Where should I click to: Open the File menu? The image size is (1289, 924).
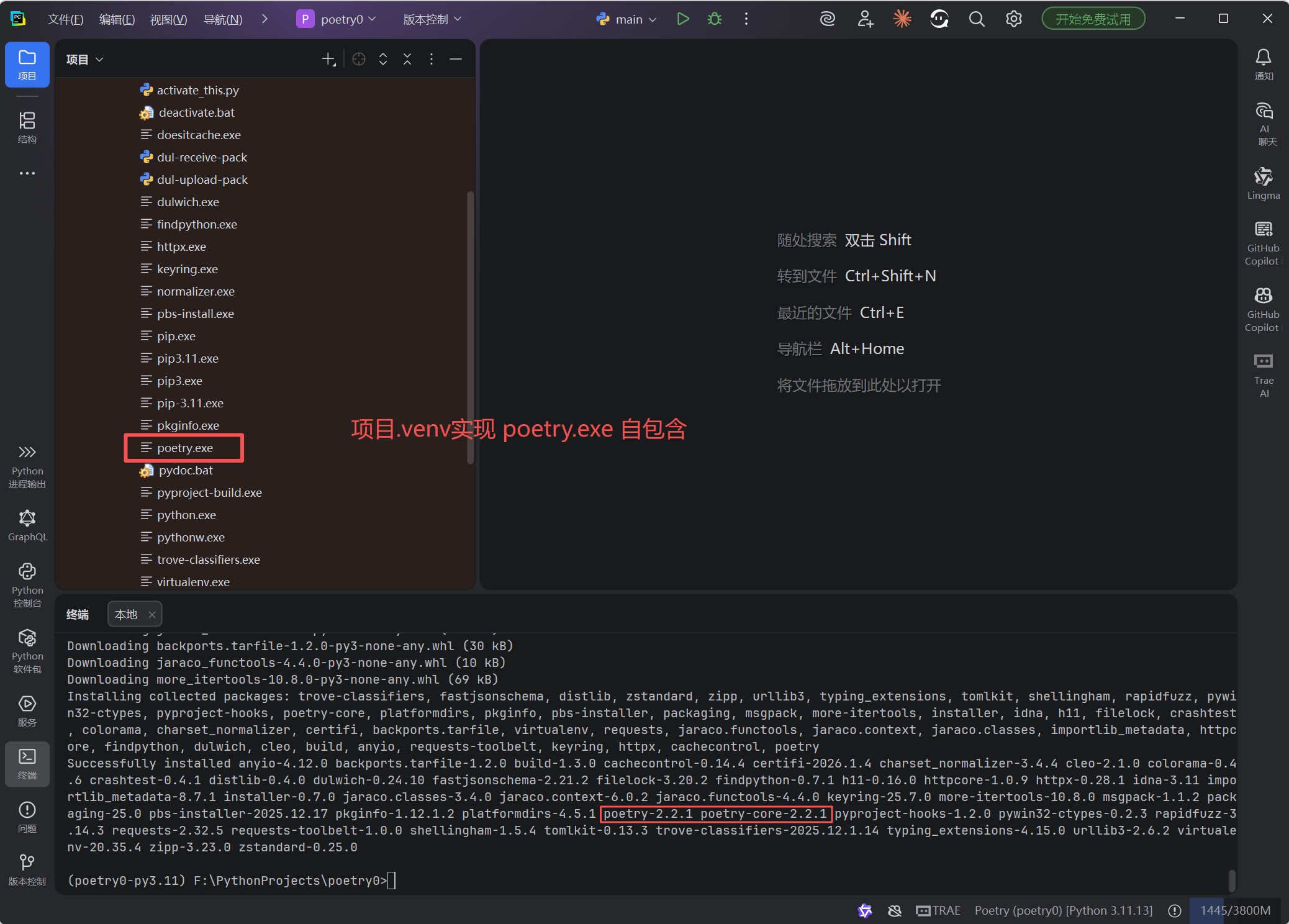65,19
